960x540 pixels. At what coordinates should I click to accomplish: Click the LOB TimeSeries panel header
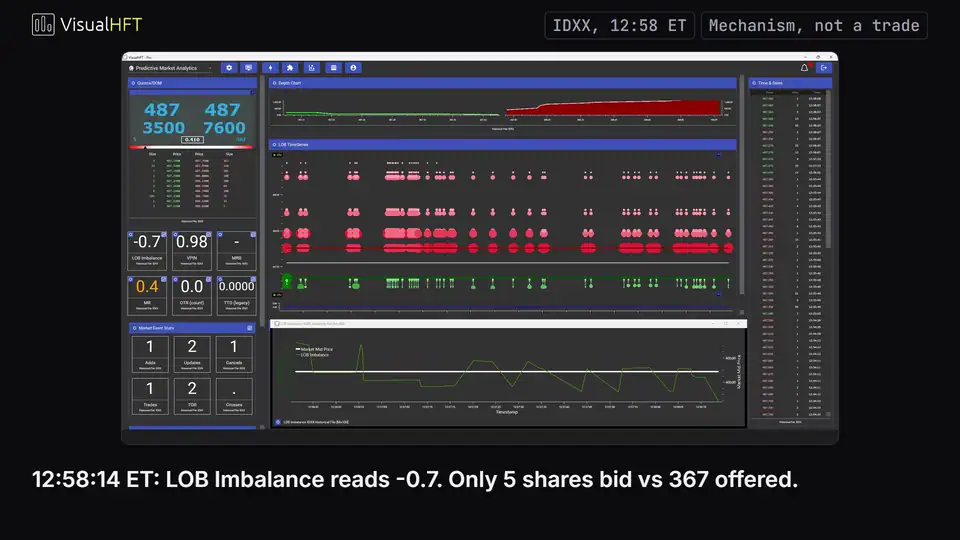503,144
